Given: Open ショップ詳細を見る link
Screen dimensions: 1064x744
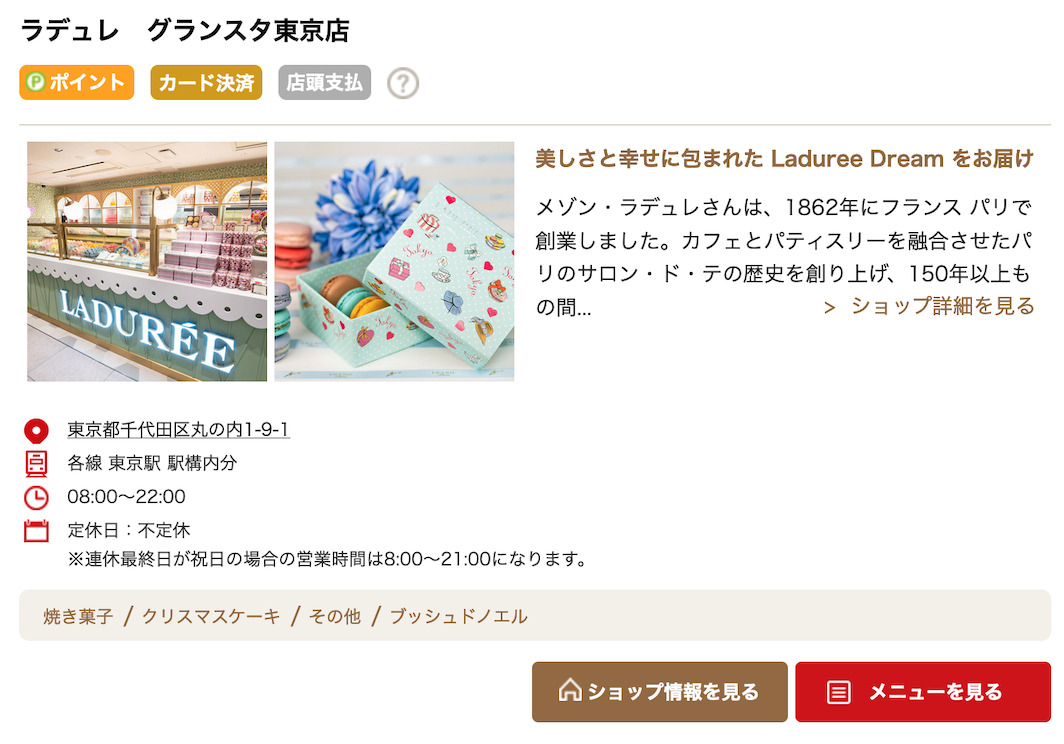Looking at the screenshot, I should click(x=943, y=306).
